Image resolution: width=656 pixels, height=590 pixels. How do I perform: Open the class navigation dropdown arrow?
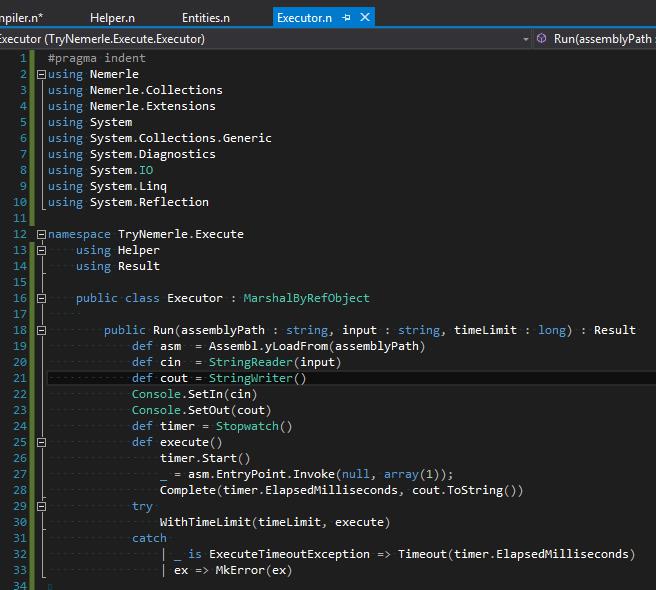click(x=526, y=39)
